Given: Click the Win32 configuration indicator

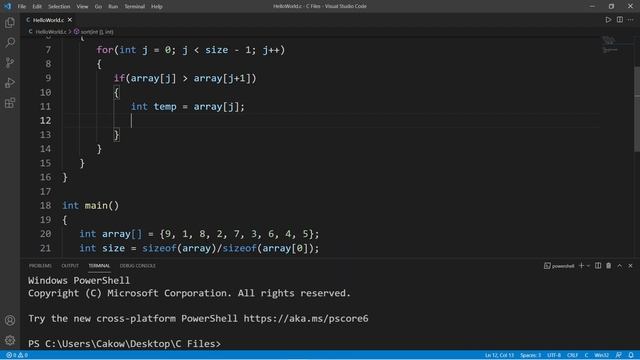Looking at the screenshot, I should 601,355.
